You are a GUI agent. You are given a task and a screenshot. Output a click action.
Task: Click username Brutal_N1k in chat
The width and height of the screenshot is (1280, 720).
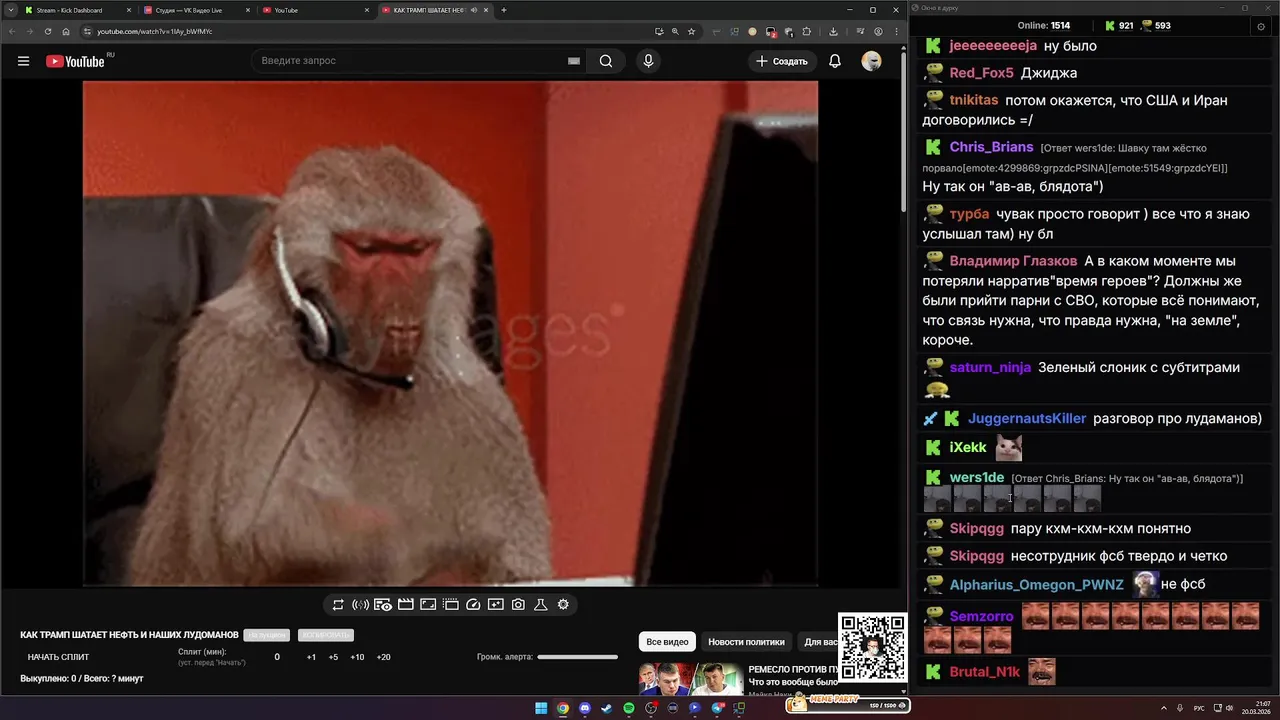click(984, 672)
